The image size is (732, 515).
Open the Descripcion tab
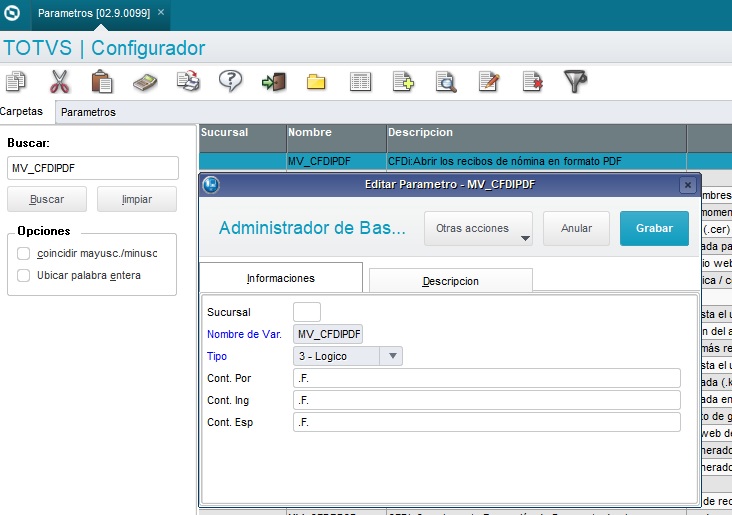(x=450, y=281)
